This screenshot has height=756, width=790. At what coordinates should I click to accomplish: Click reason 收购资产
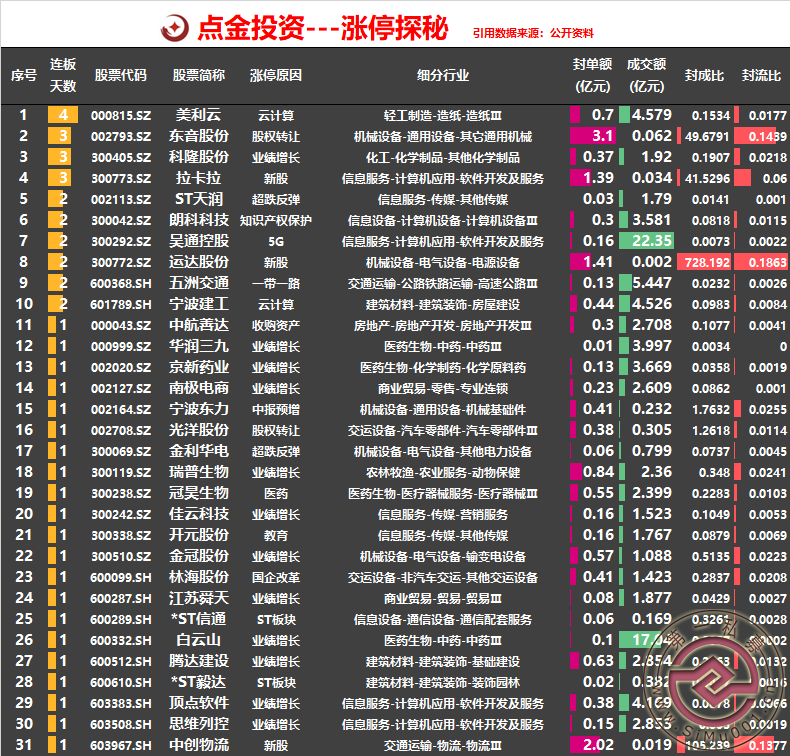[x=276, y=325]
